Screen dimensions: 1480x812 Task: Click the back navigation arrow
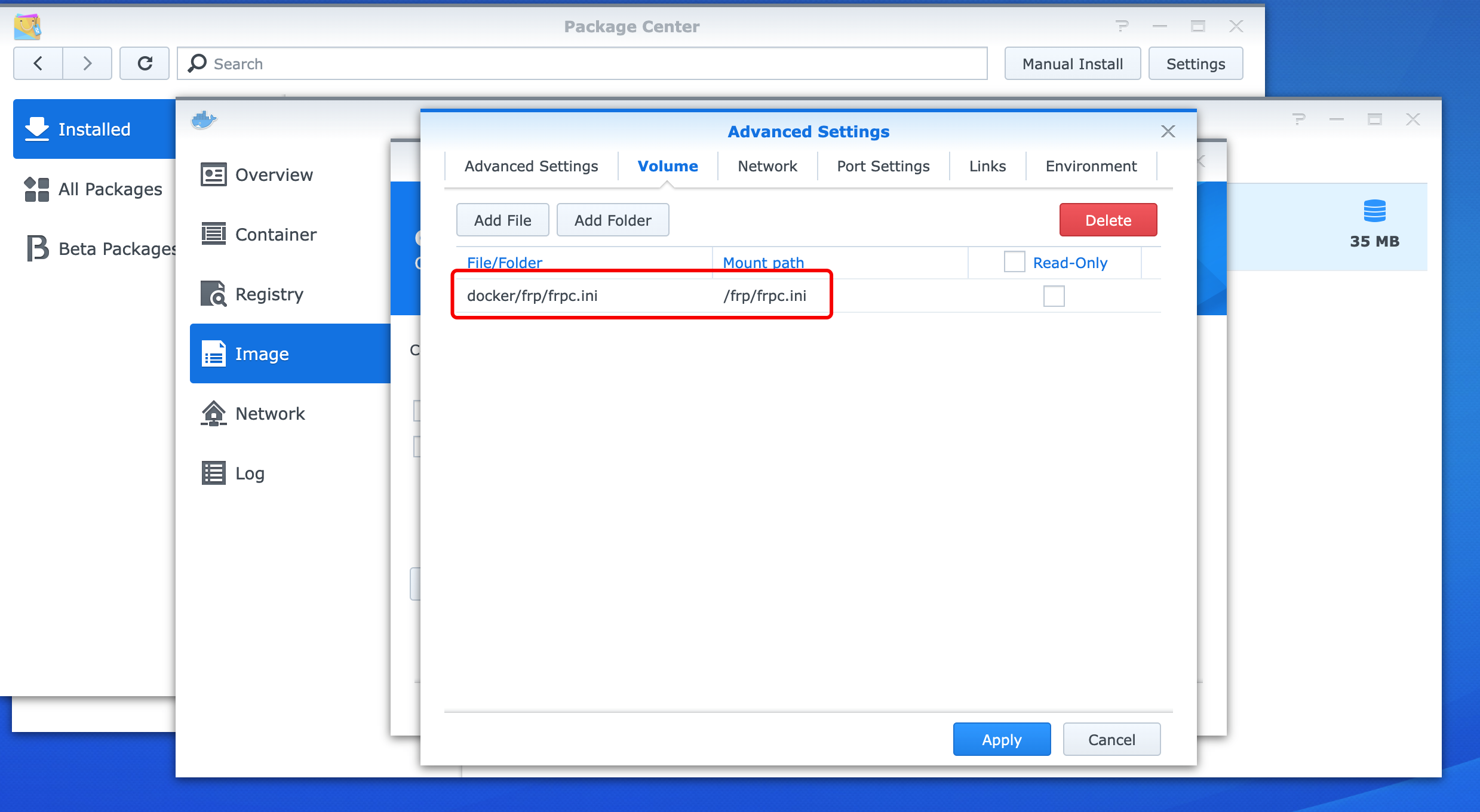pos(38,63)
